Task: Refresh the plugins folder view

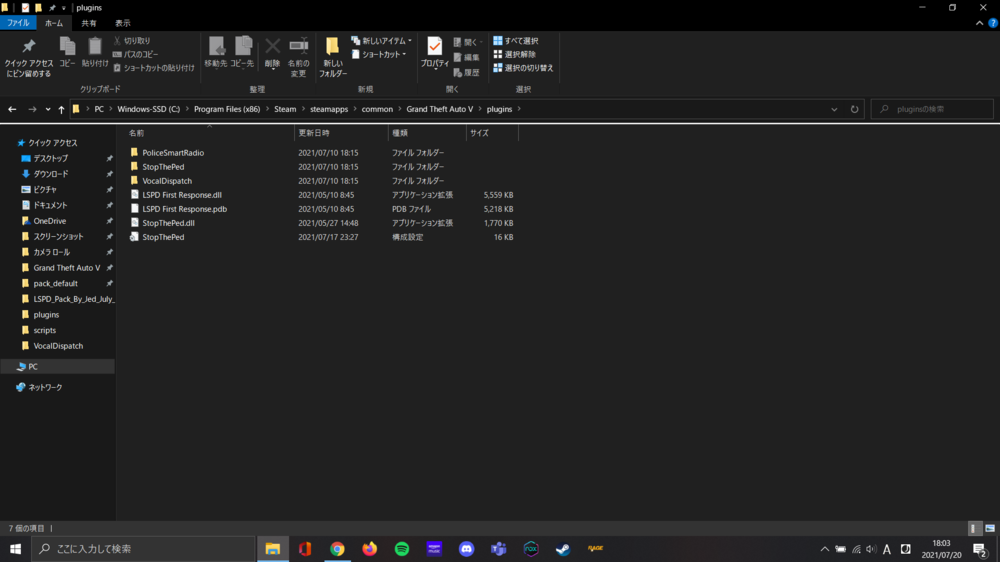Action: click(x=855, y=109)
